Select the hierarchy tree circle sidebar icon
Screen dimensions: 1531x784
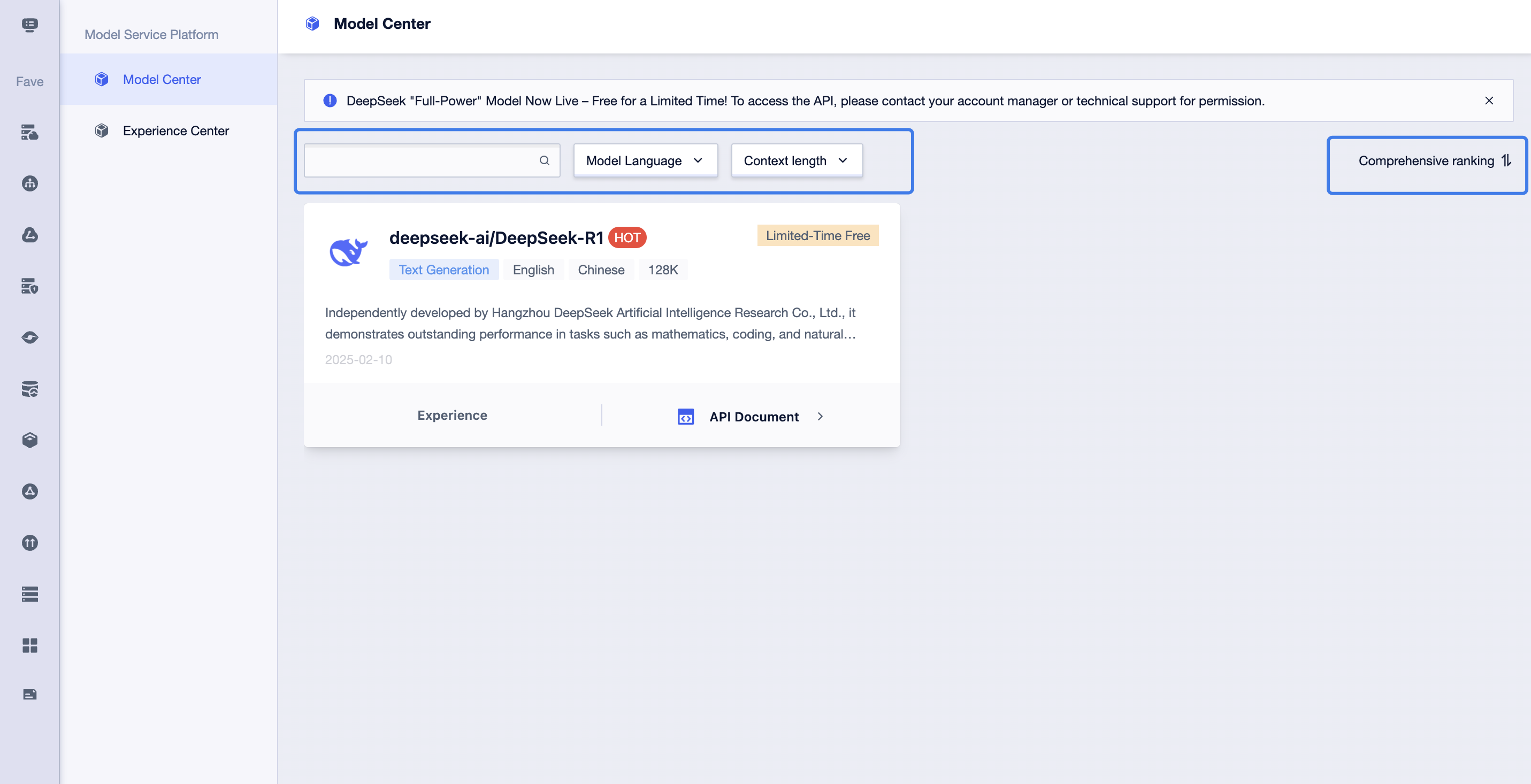(30, 183)
